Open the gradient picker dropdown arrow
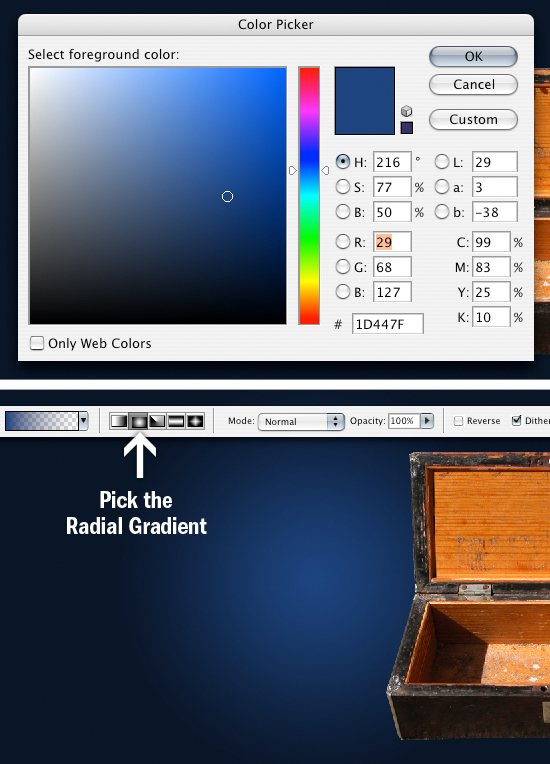 tap(84, 421)
